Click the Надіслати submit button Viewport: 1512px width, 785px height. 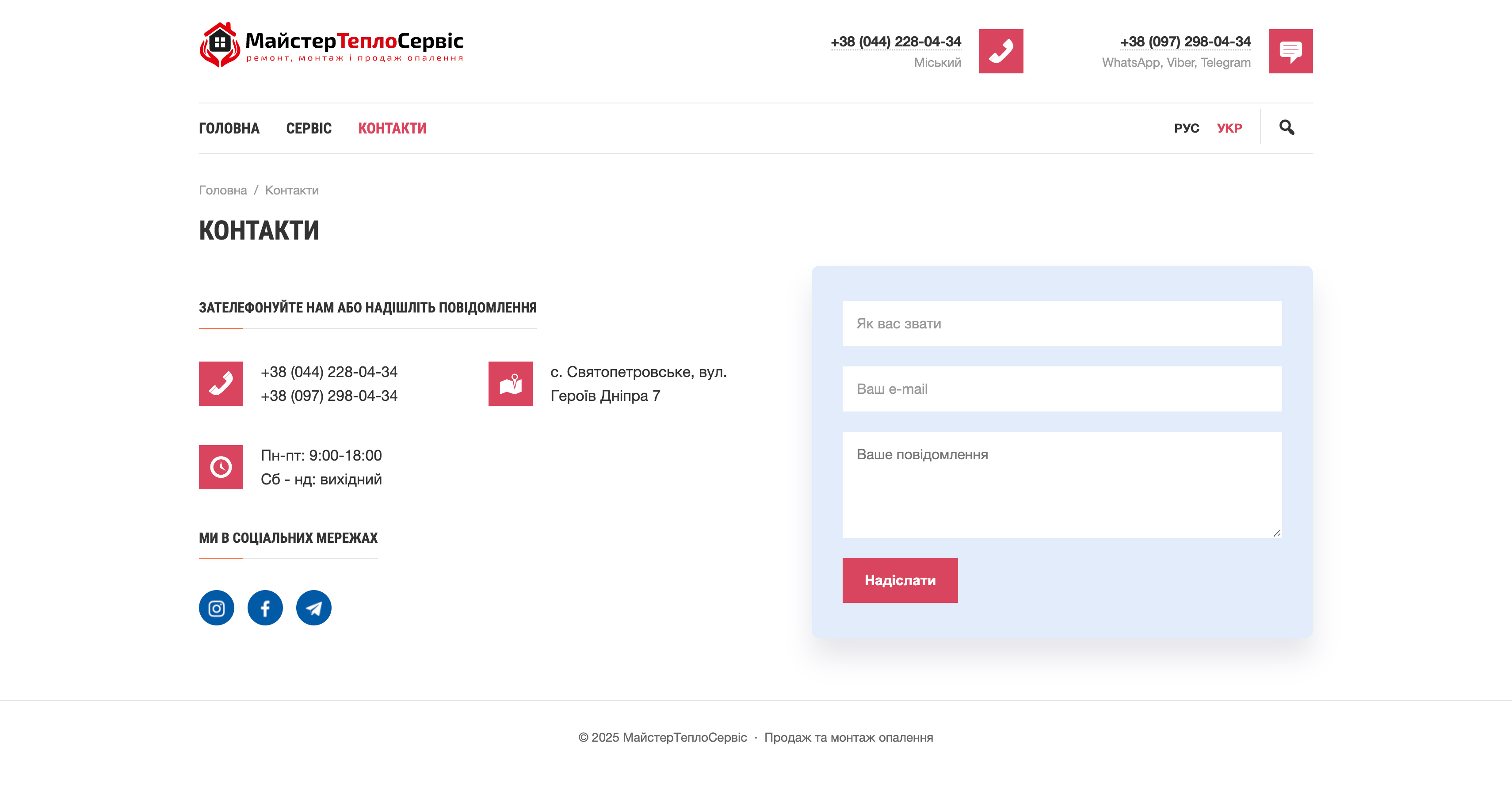900,580
